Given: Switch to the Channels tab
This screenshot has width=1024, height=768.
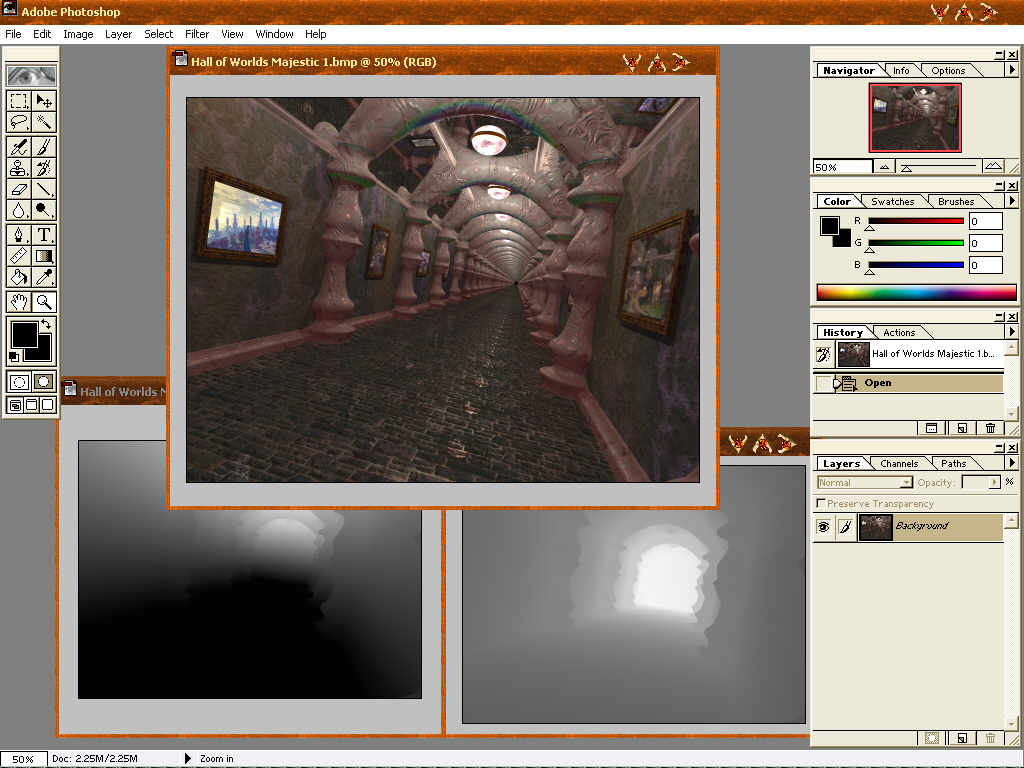Looking at the screenshot, I should 898,464.
